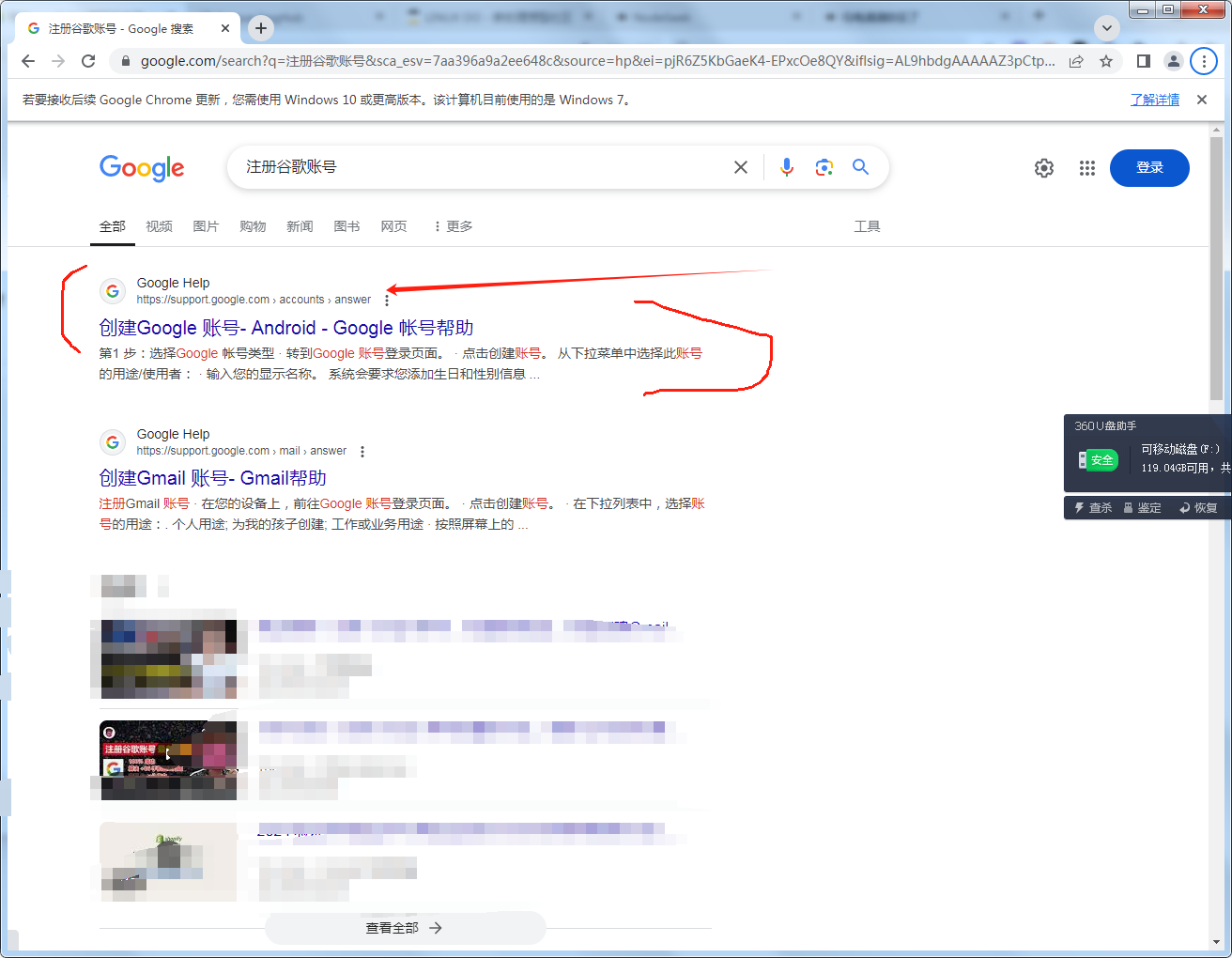This screenshot has width=1232, height=958.
Task: Click the 登录 button
Action: pos(1149,168)
